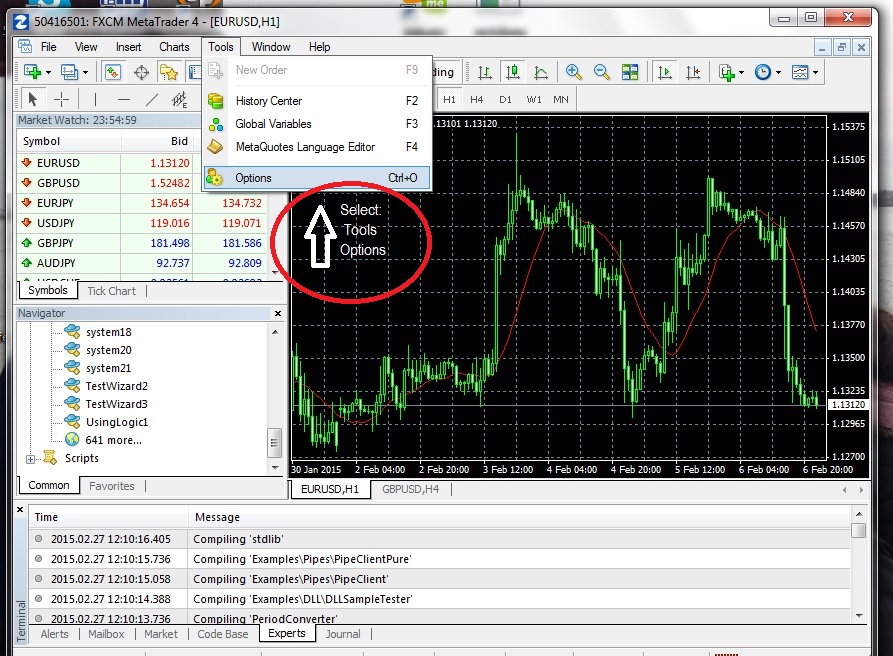Open the Templates dropdown arrow
This screenshot has width=893, height=656.
[x=816, y=72]
